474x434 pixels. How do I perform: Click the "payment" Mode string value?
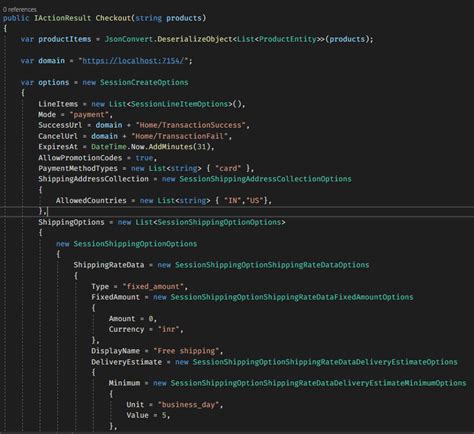[89, 115]
